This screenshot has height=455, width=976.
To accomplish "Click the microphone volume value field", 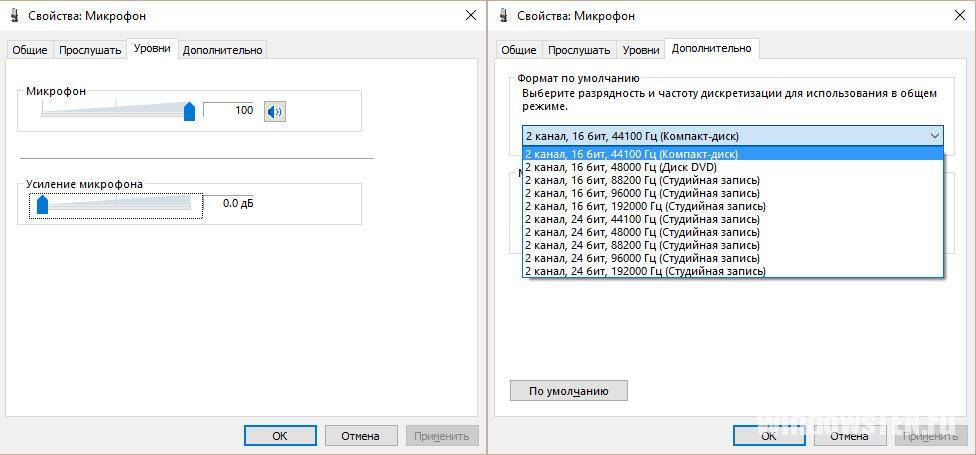I will point(231,110).
